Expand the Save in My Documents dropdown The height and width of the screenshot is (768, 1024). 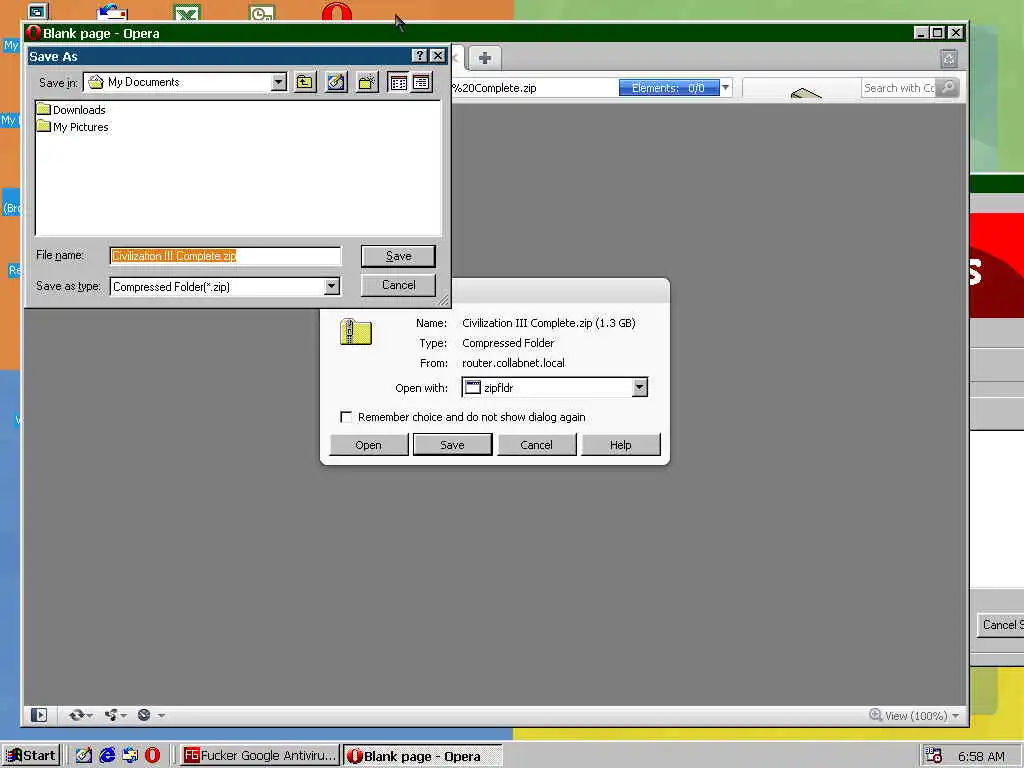[x=279, y=82]
